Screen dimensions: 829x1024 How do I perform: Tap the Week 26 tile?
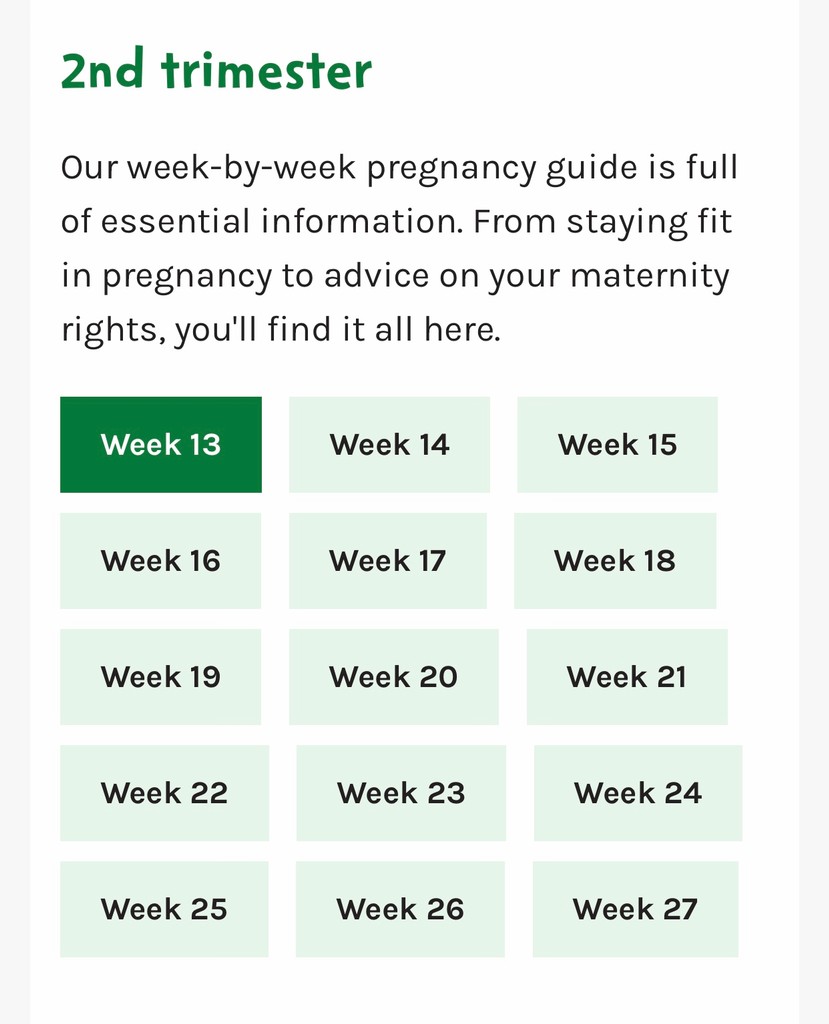[x=400, y=910]
